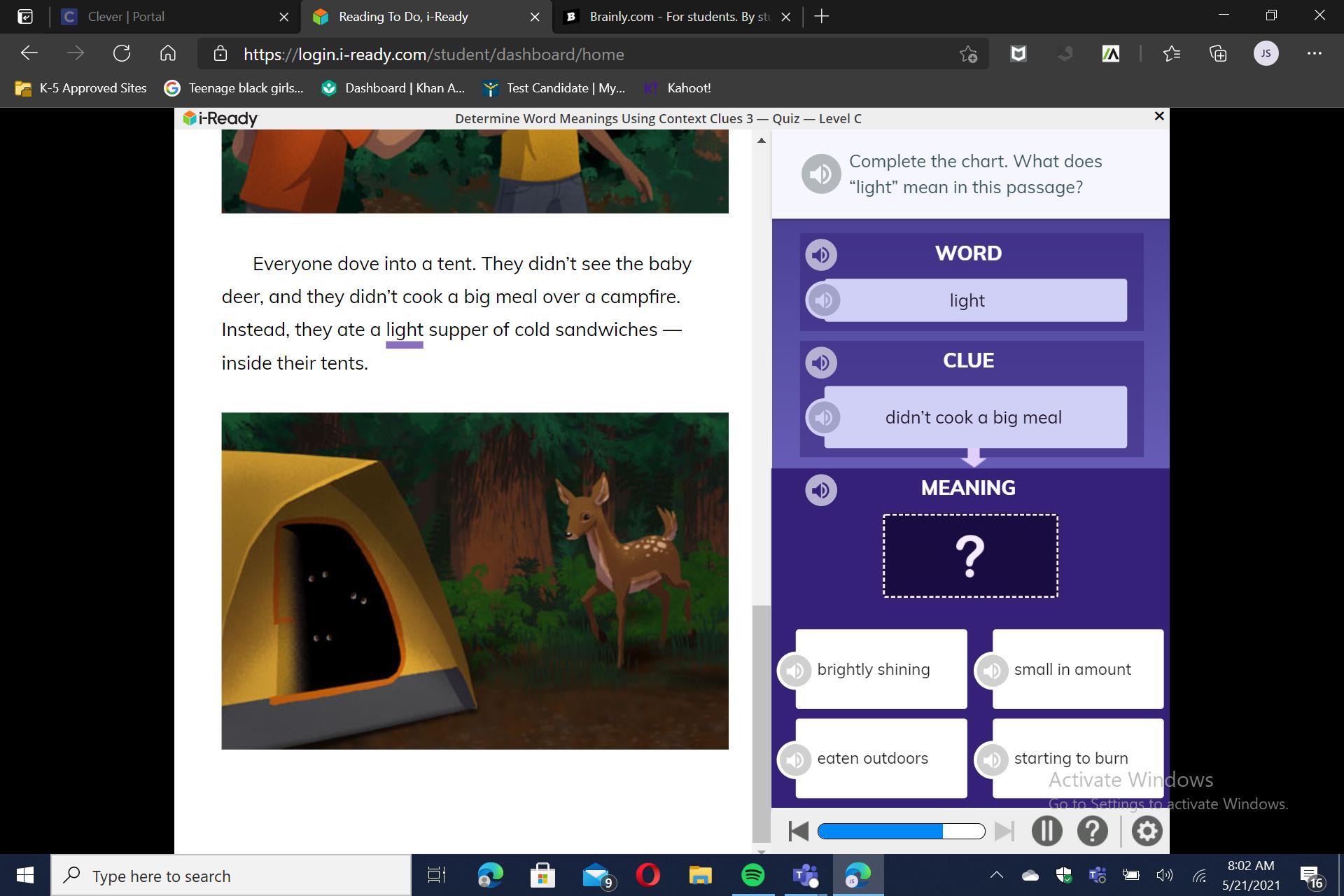Go back to previous question

tap(798, 831)
